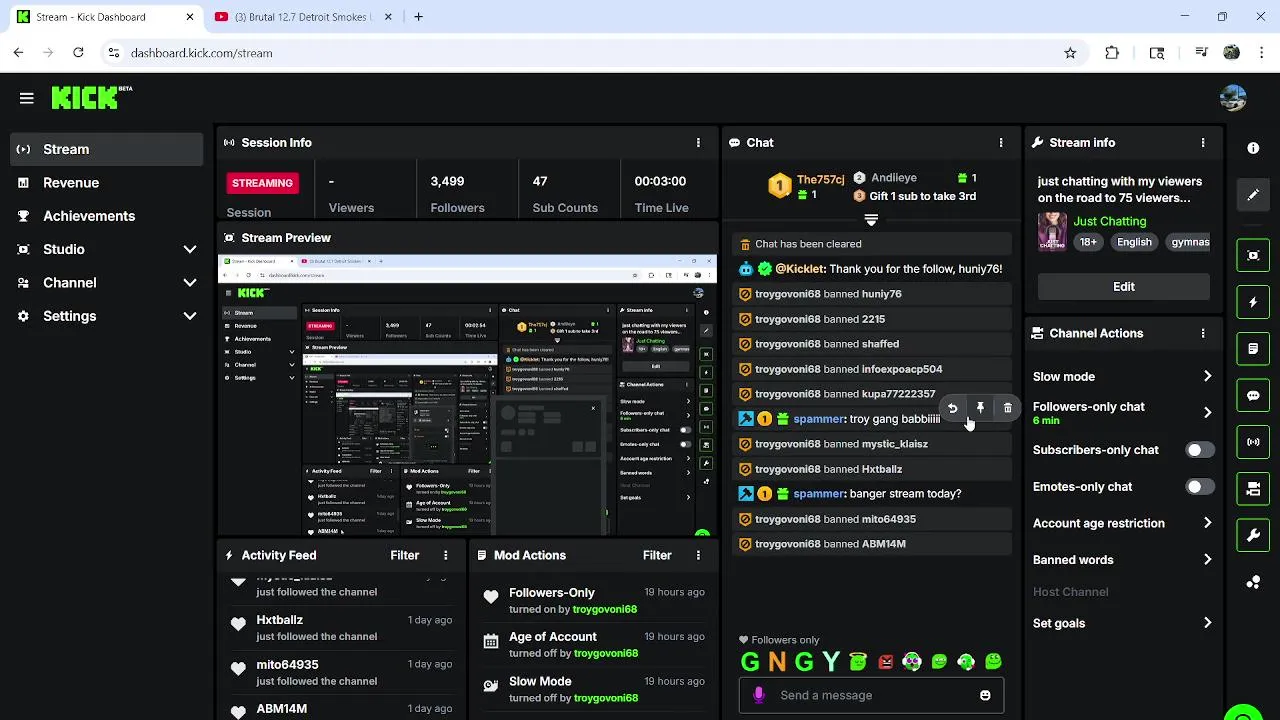This screenshot has height=720, width=1280.
Task: Open Channel Actions panel options menu
Action: coord(1203,334)
